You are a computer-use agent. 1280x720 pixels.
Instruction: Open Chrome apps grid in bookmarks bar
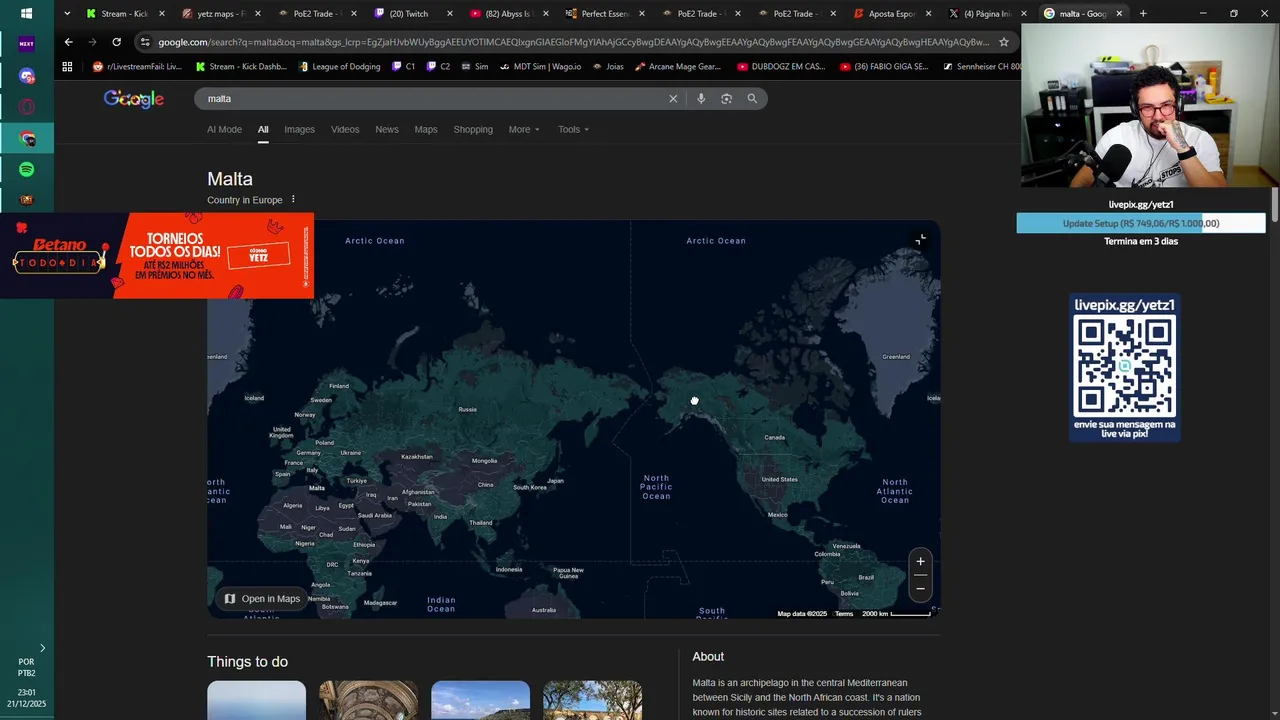[x=67, y=66]
